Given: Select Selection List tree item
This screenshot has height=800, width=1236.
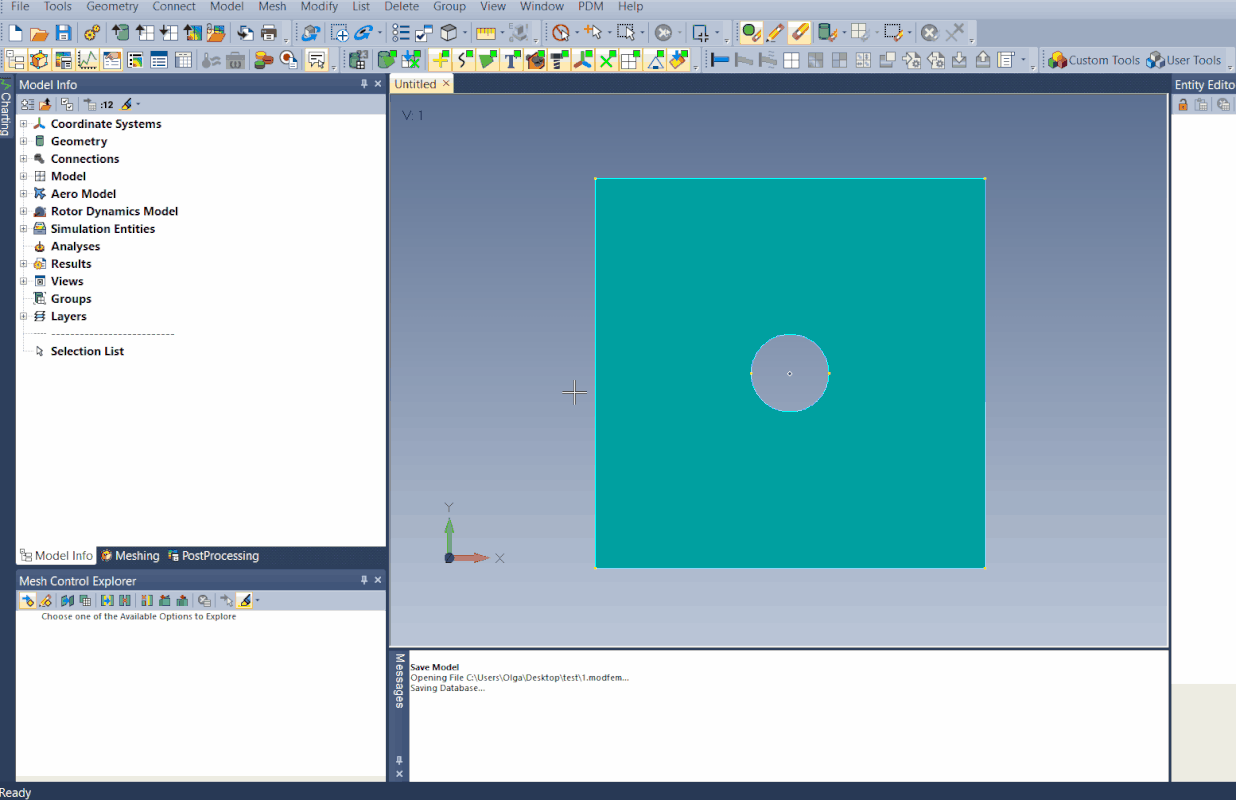Looking at the screenshot, I should click(87, 351).
